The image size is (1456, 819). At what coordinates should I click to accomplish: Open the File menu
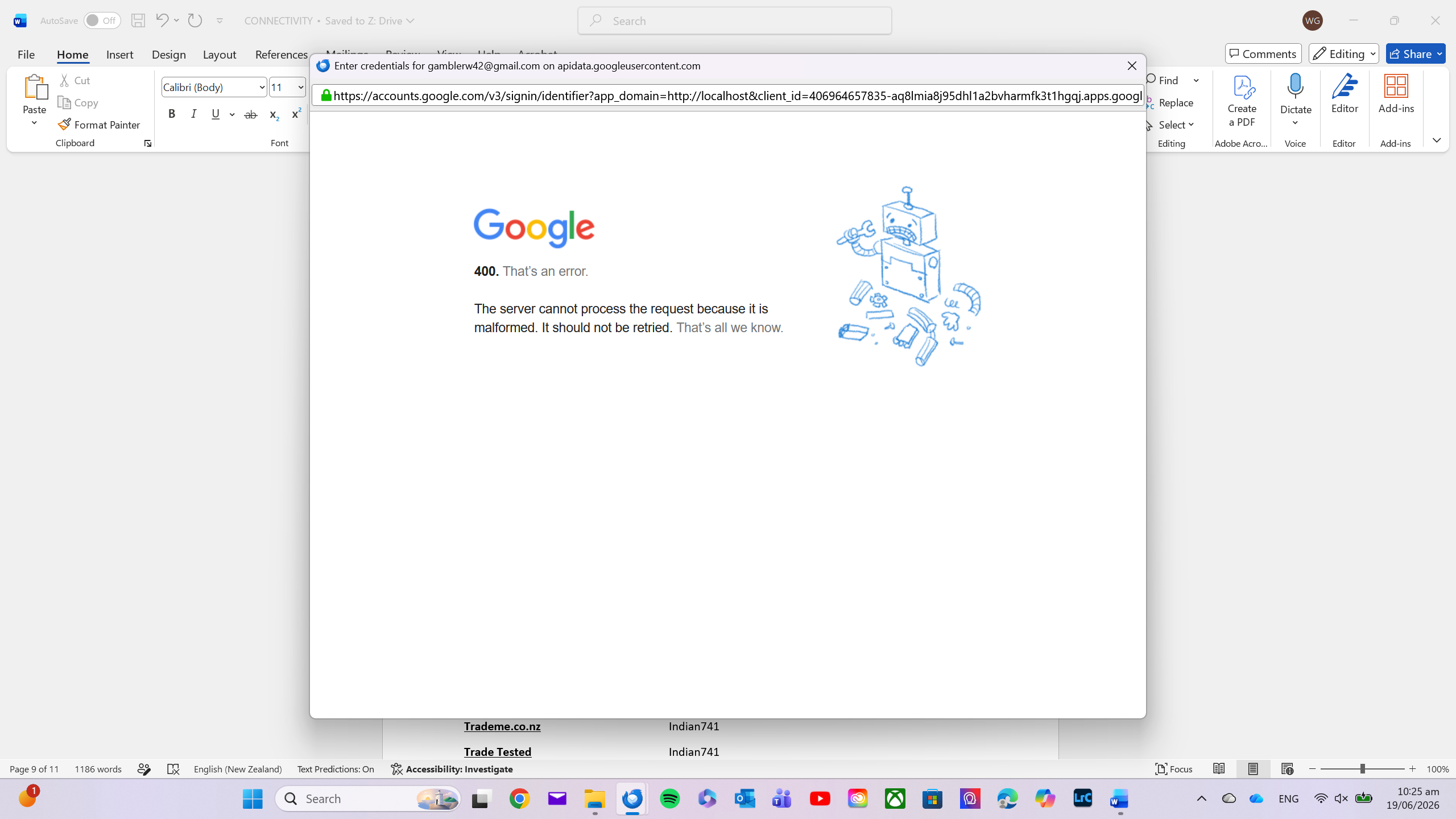[x=26, y=54]
